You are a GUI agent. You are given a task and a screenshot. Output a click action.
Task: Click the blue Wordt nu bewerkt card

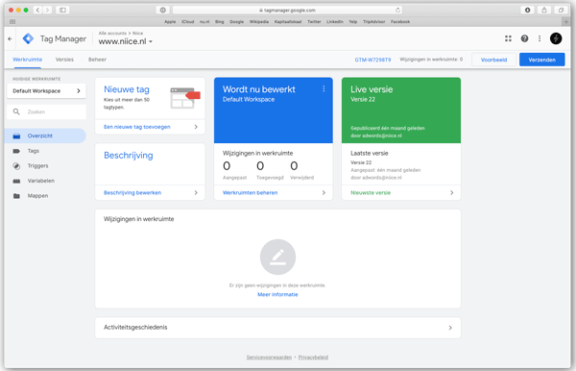[x=273, y=110]
